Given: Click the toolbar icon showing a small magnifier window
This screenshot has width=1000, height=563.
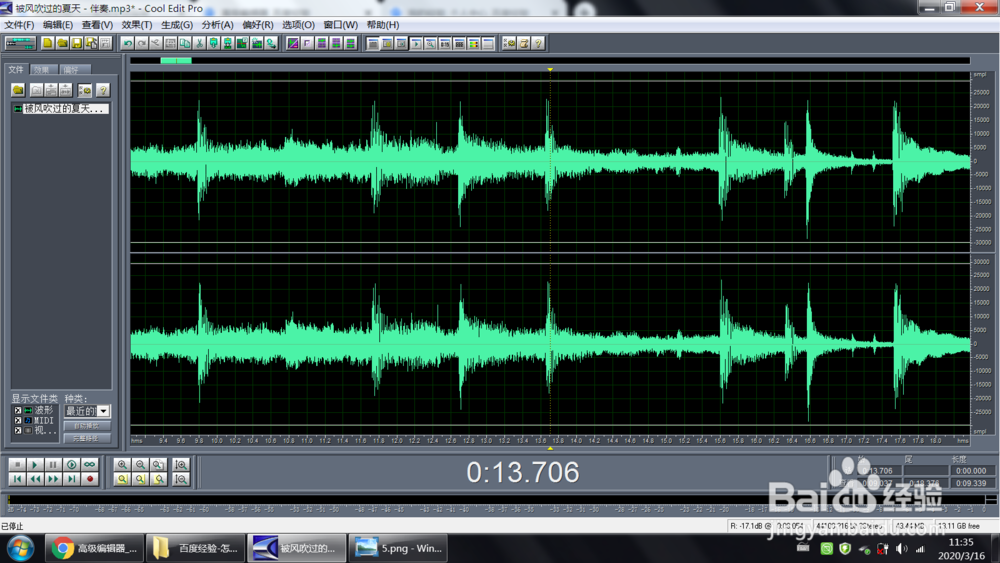Looking at the screenshot, I should (430, 43).
